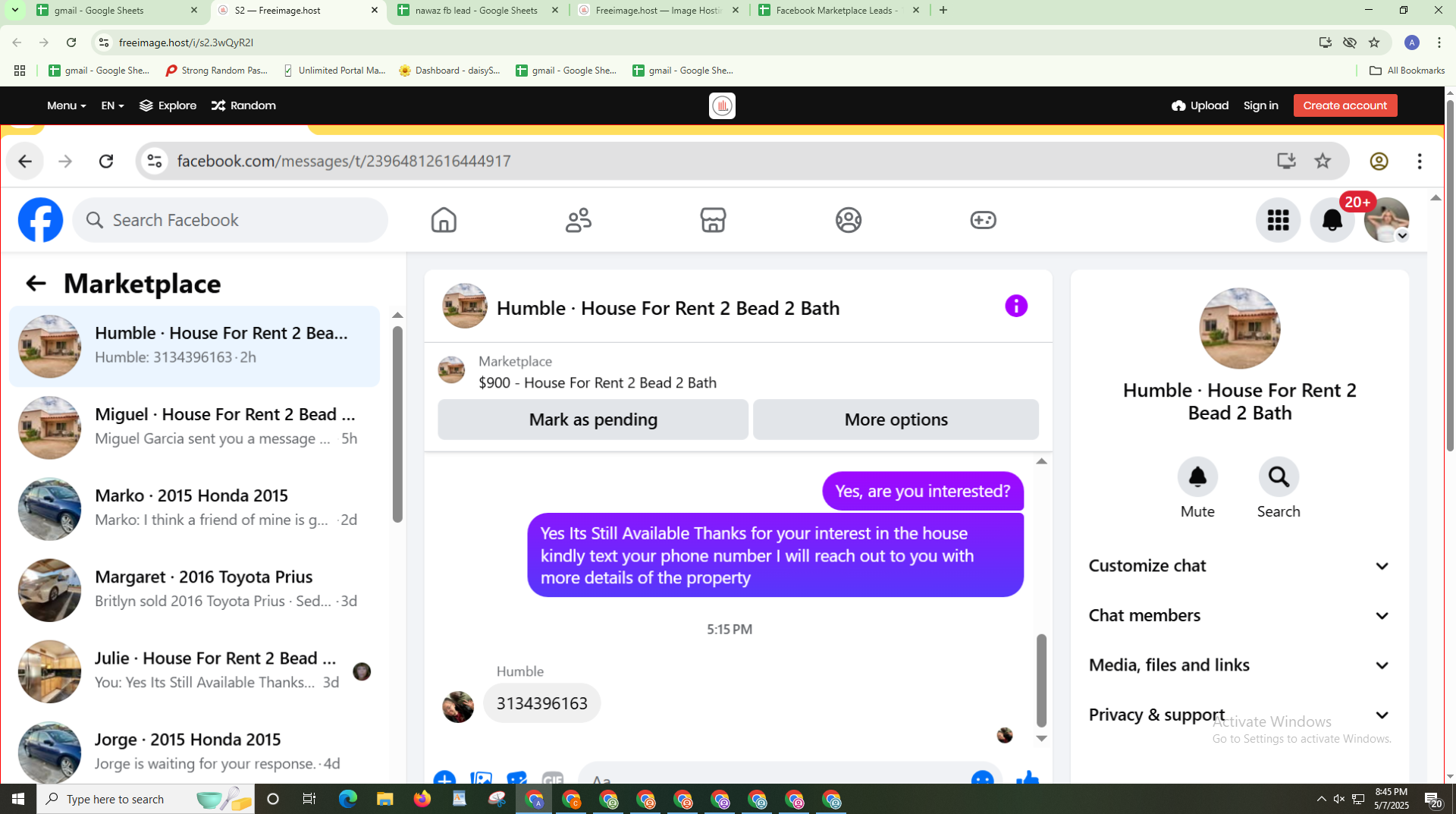This screenshot has width=1456, height=814.
Task: Open Facebook notifications bell
Action: 1332,220
